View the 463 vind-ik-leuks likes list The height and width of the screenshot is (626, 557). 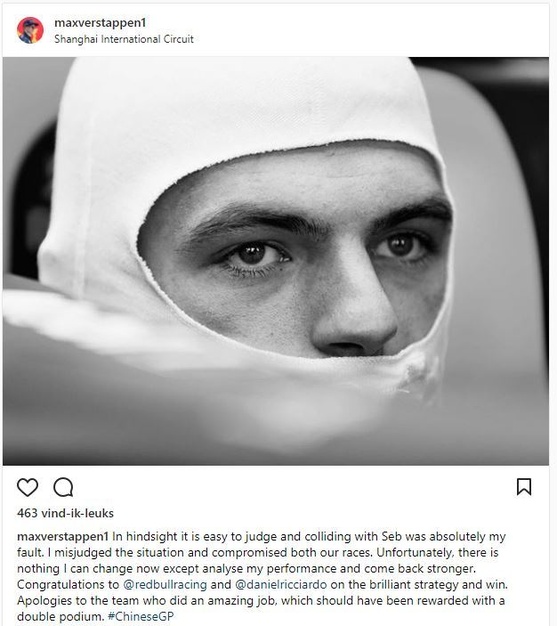[x=65, y=513]
